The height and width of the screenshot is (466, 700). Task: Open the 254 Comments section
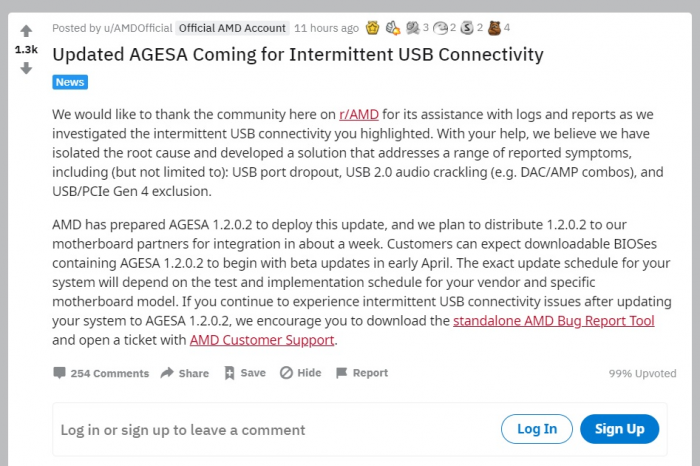click(x=101, y=373)
